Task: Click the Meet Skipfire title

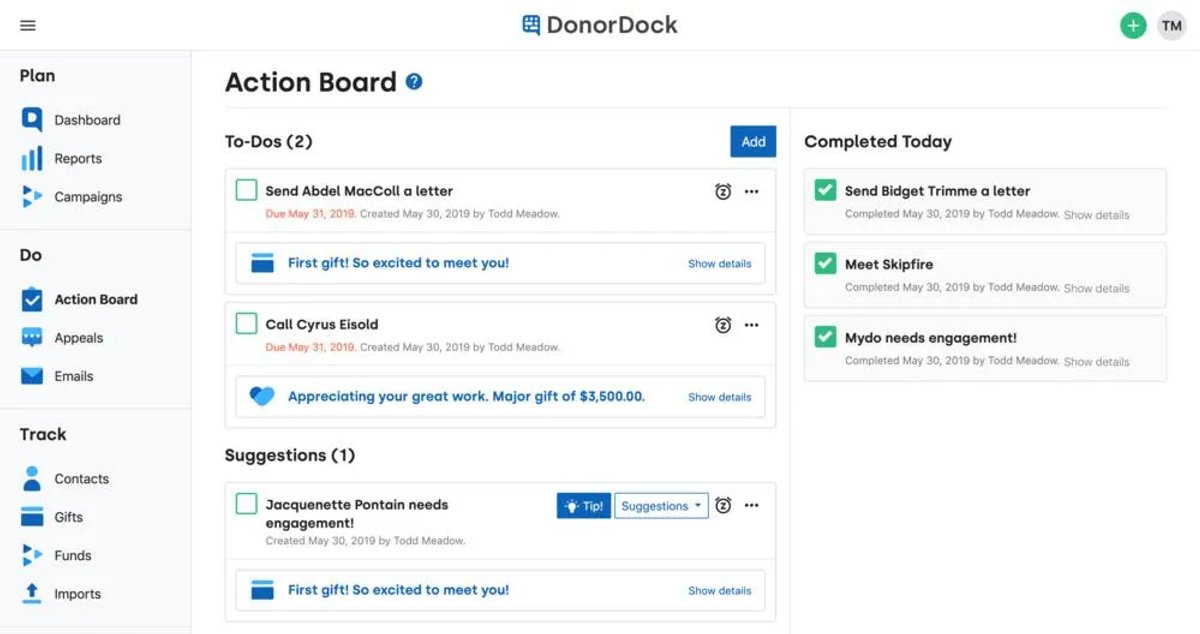Action: click(889, 264)
